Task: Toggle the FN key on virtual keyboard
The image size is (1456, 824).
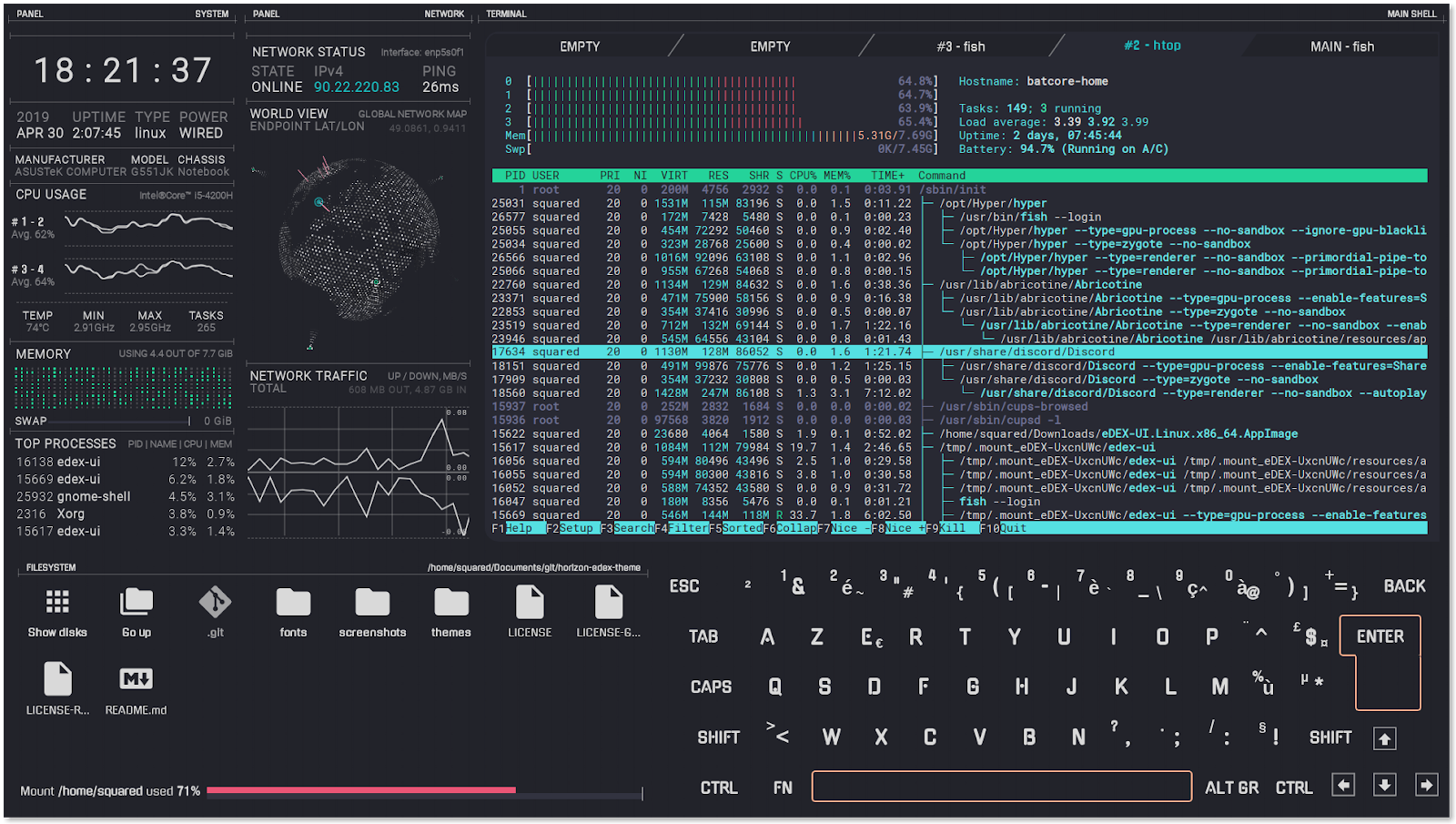Action: pyautogui.click(x=782, y=787)
